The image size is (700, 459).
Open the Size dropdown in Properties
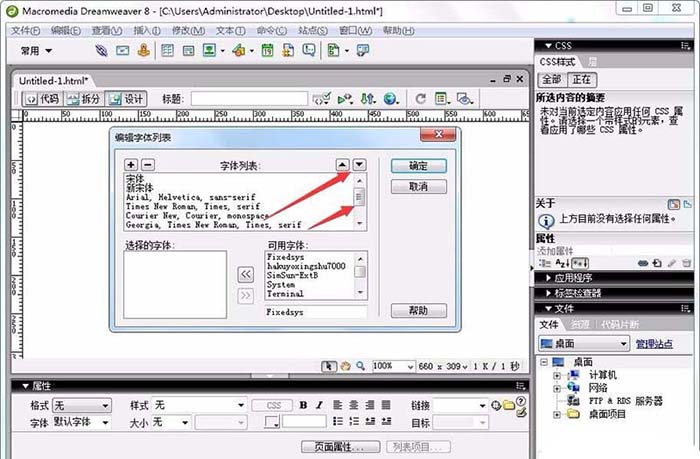(x=171, y=422)
